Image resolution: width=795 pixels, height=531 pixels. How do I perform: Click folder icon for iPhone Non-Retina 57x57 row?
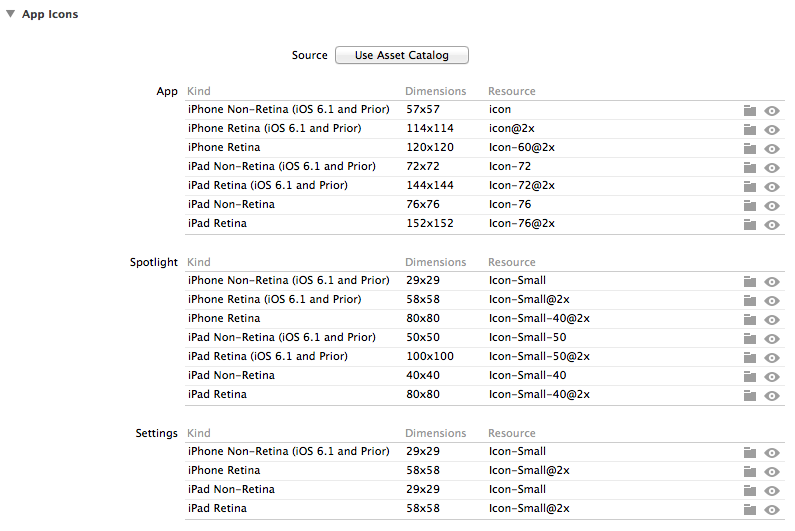point(750,111)
